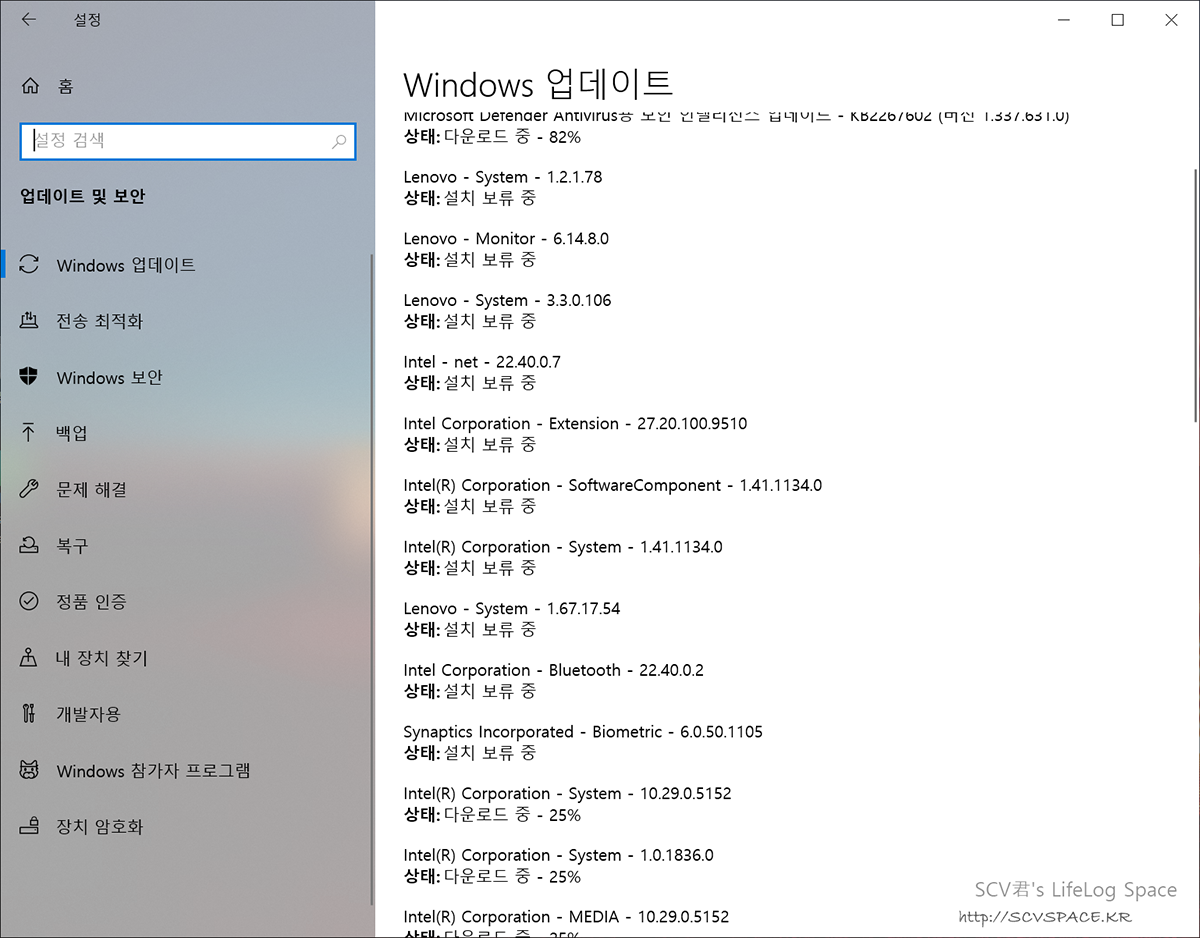Click the Windows 보안 shield icon
The height and width of the screenshot is (938, 1200).
coord(30,377)
